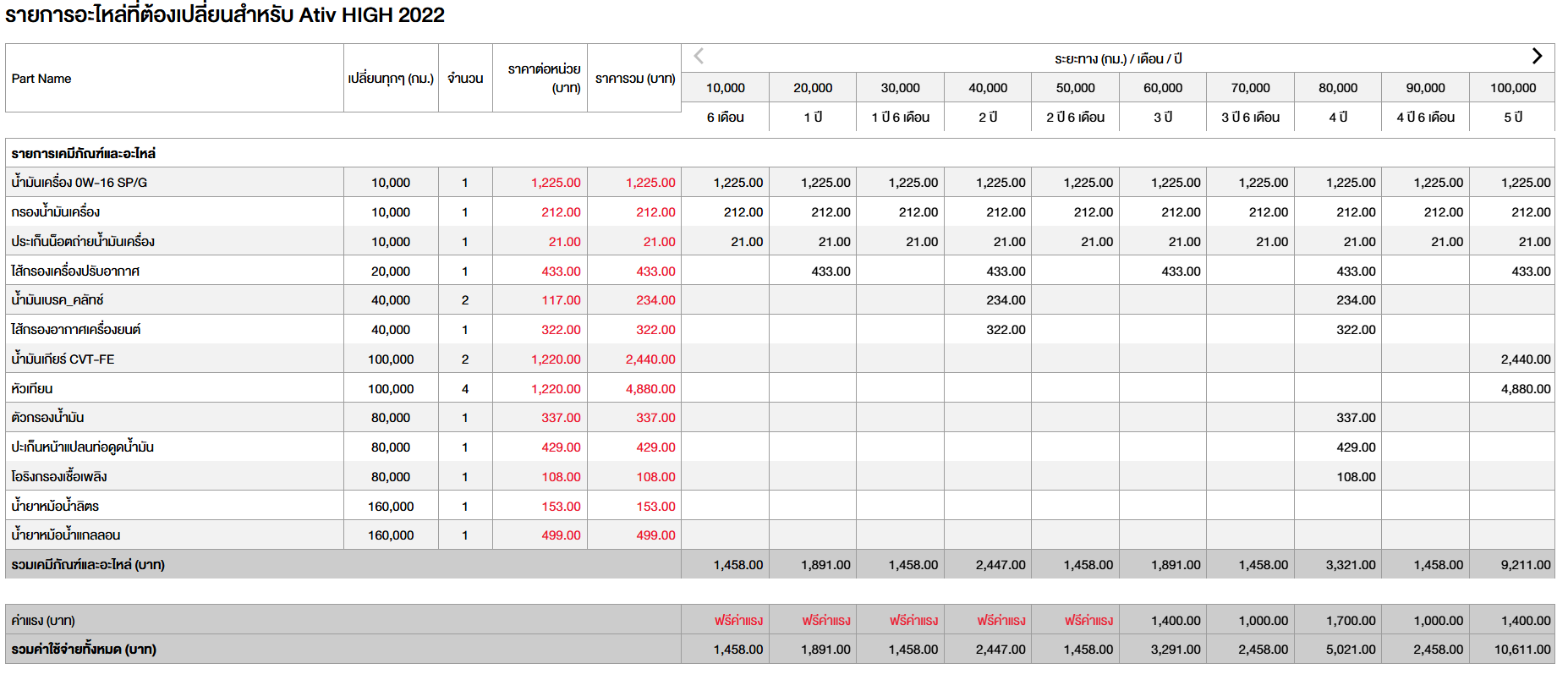Select the น้ำมันเกียร์ CVT-FE part name

click(63, 359)
